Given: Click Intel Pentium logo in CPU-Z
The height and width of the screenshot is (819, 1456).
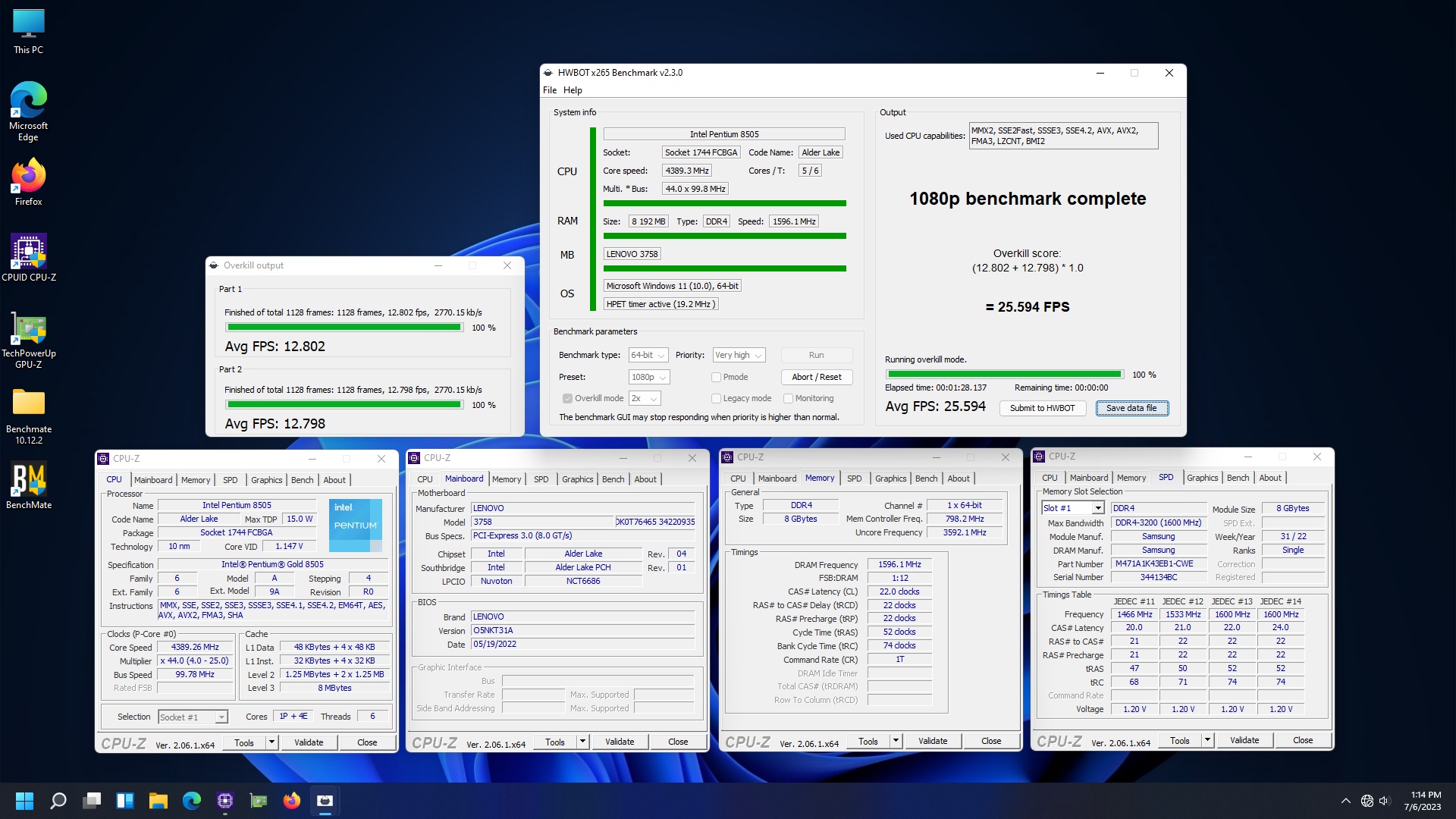Looking at the screenshot, I should coord(355,525).
